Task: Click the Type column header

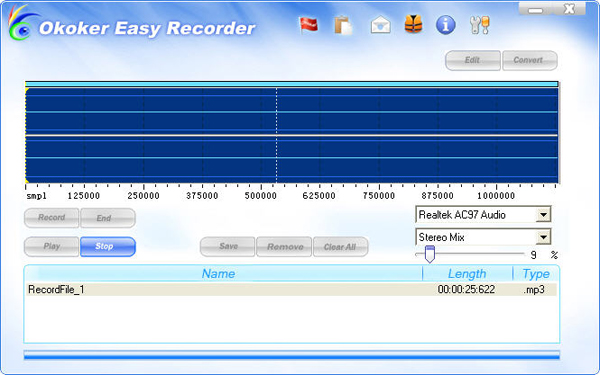Action: (535, 274)
